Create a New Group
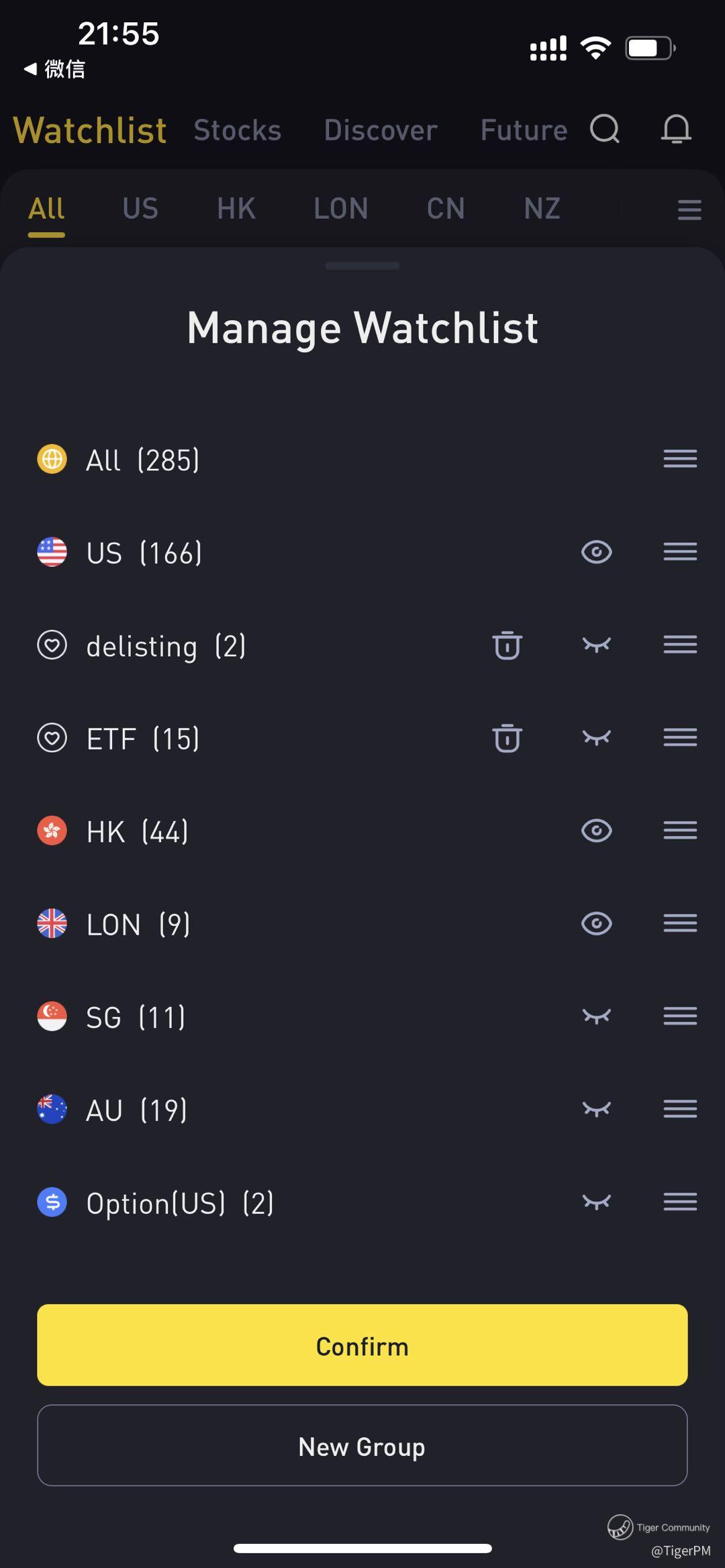This screenshot has width=725, height=1568. point(362,1446)
